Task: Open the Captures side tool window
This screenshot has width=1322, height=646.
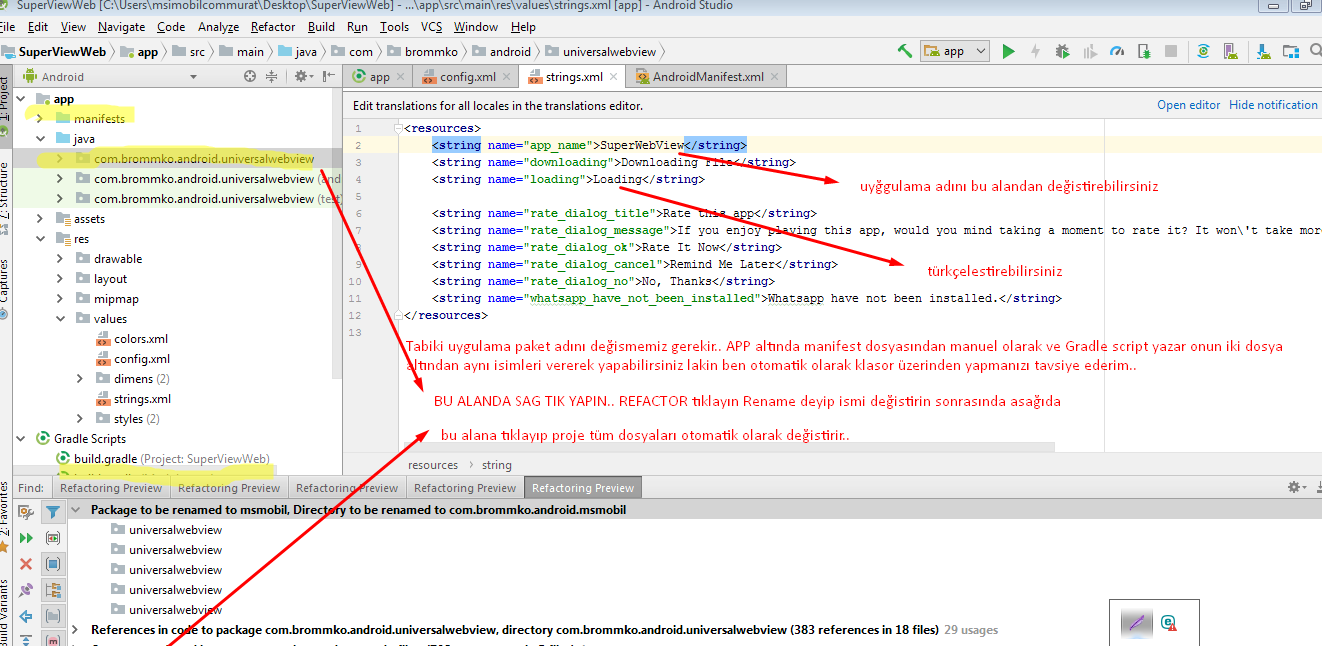Action: coord(5,288)
